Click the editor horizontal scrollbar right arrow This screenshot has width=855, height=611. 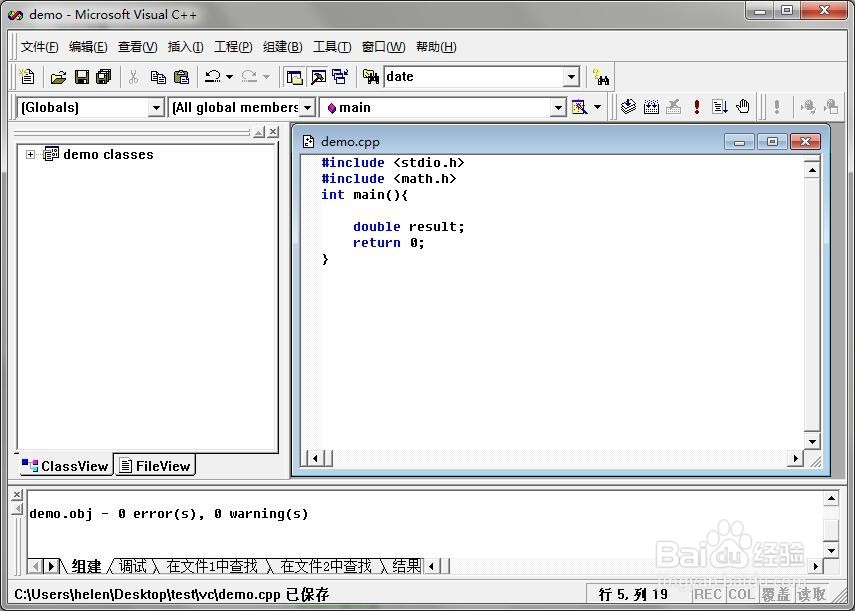click(x=796, y=458)
